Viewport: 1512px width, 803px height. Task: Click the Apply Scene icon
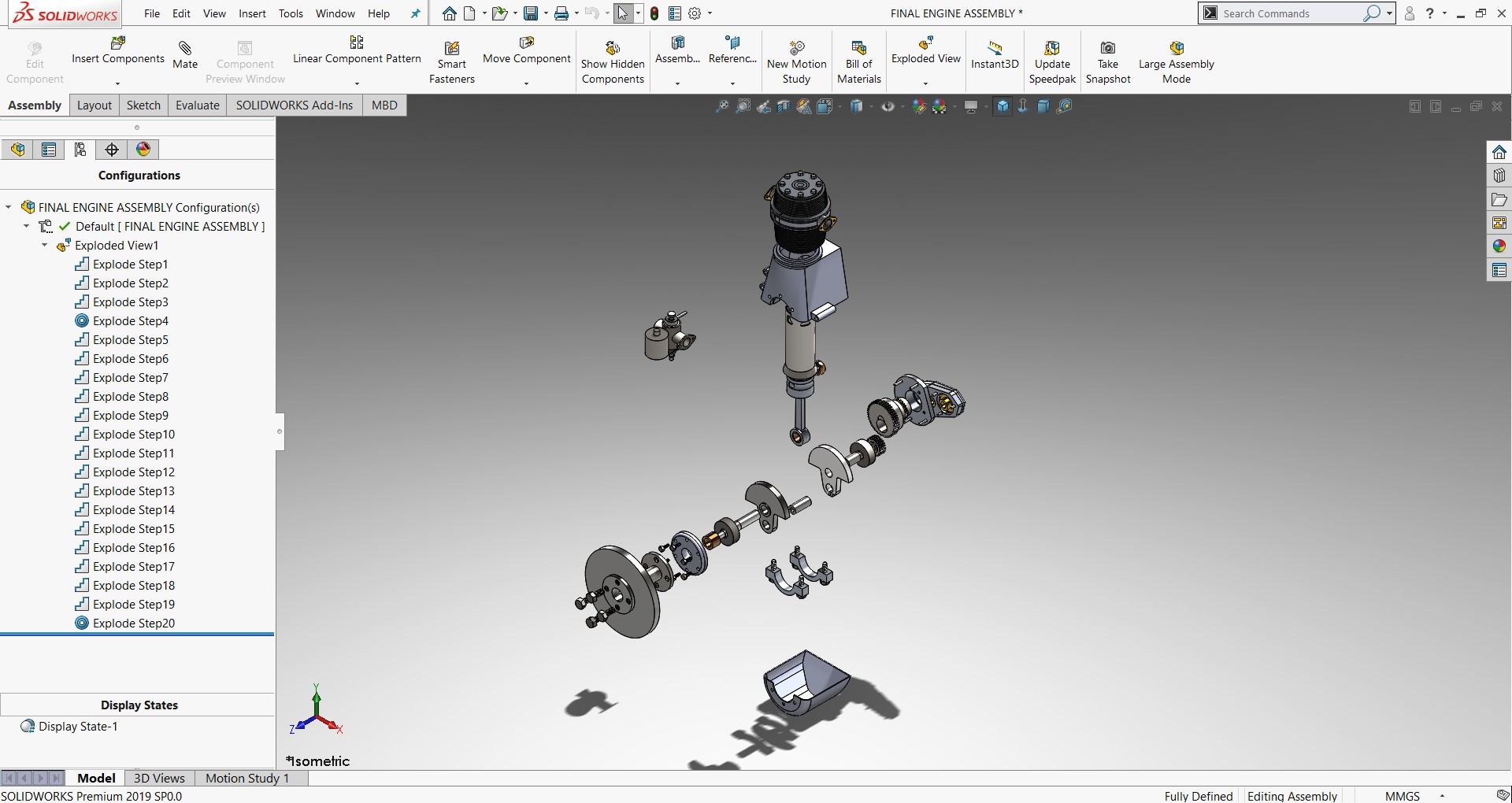pos(939,106)
